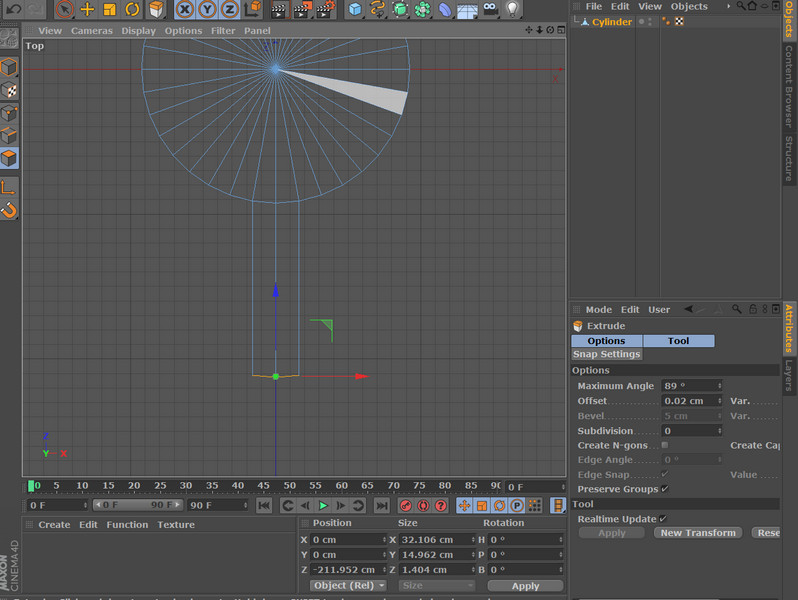Click the Record Active Objects button
The height and width of the screenshot is (600, 798).
406,506
